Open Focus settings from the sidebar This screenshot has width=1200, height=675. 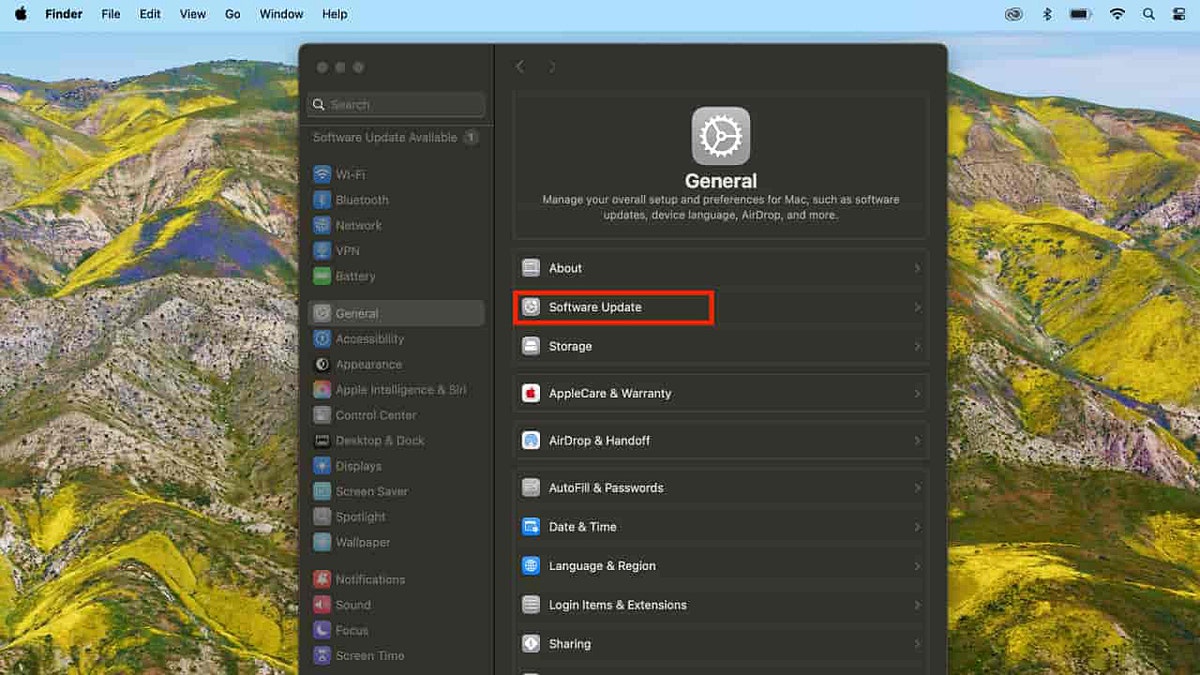pos(352,630)
